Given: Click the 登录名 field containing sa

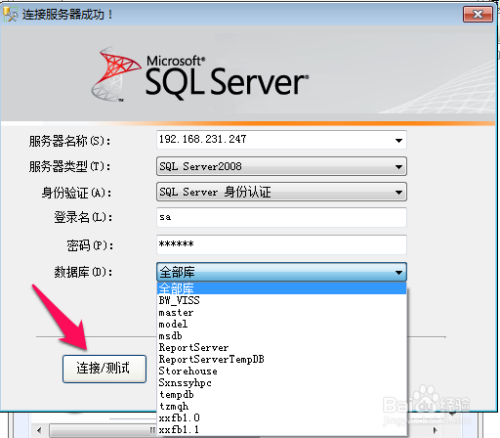Looking at the screenshot, I should pos(281,217).
